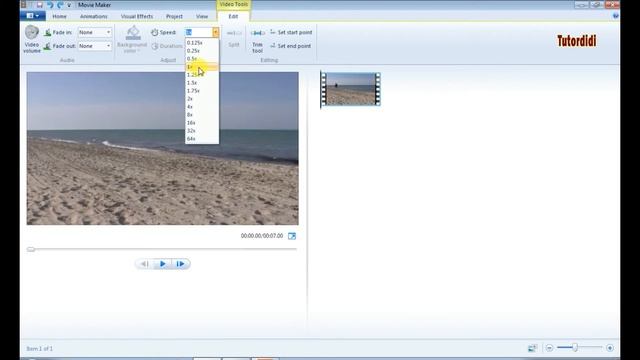Click Set start point
Image resolution: width=640 pixels, height=360 pixels.
click(x=291, y=32)
